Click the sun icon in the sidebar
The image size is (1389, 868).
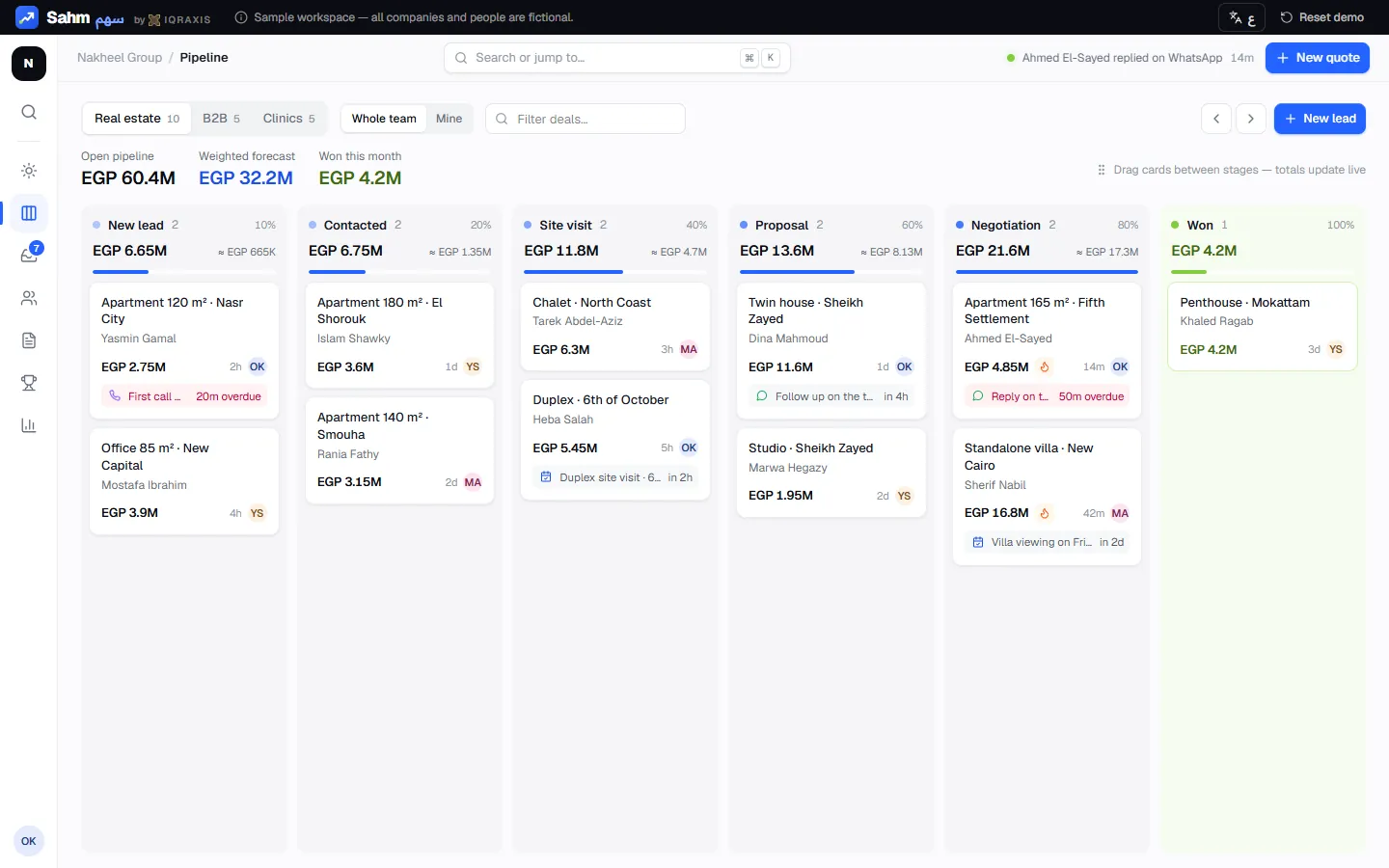tap(29, 171)
